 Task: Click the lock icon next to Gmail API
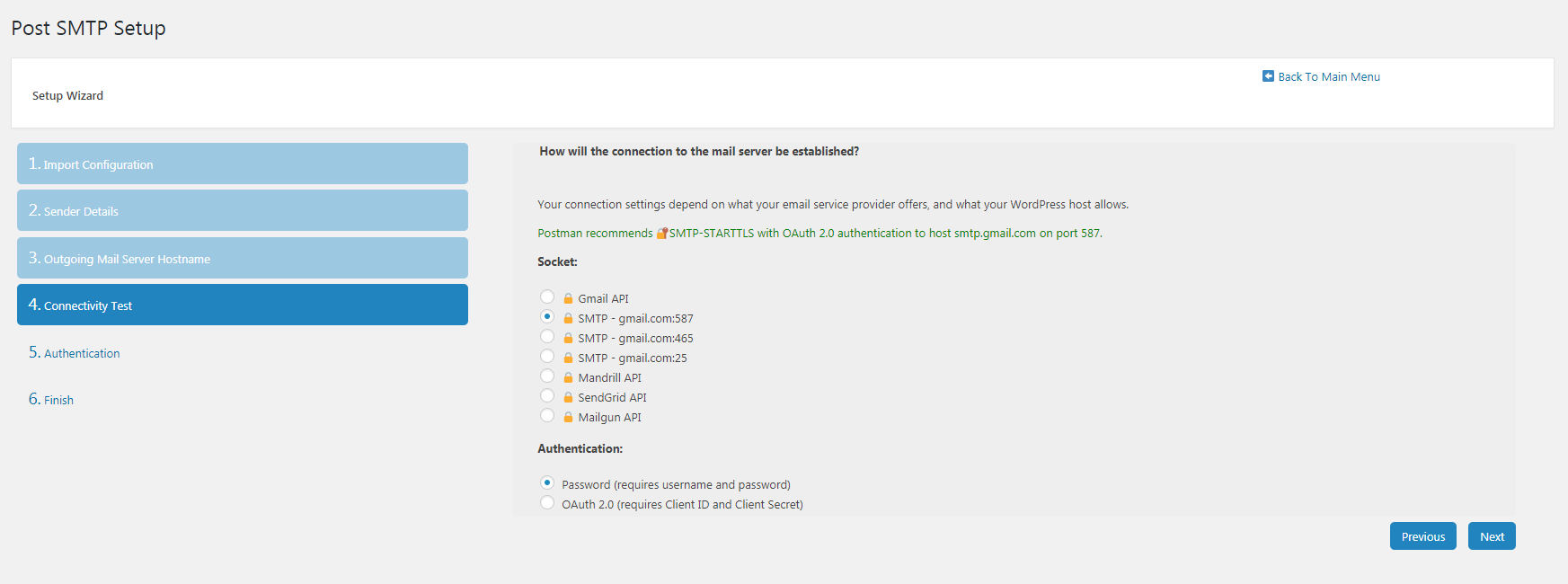pyautogui.click(x=568, y=298)
